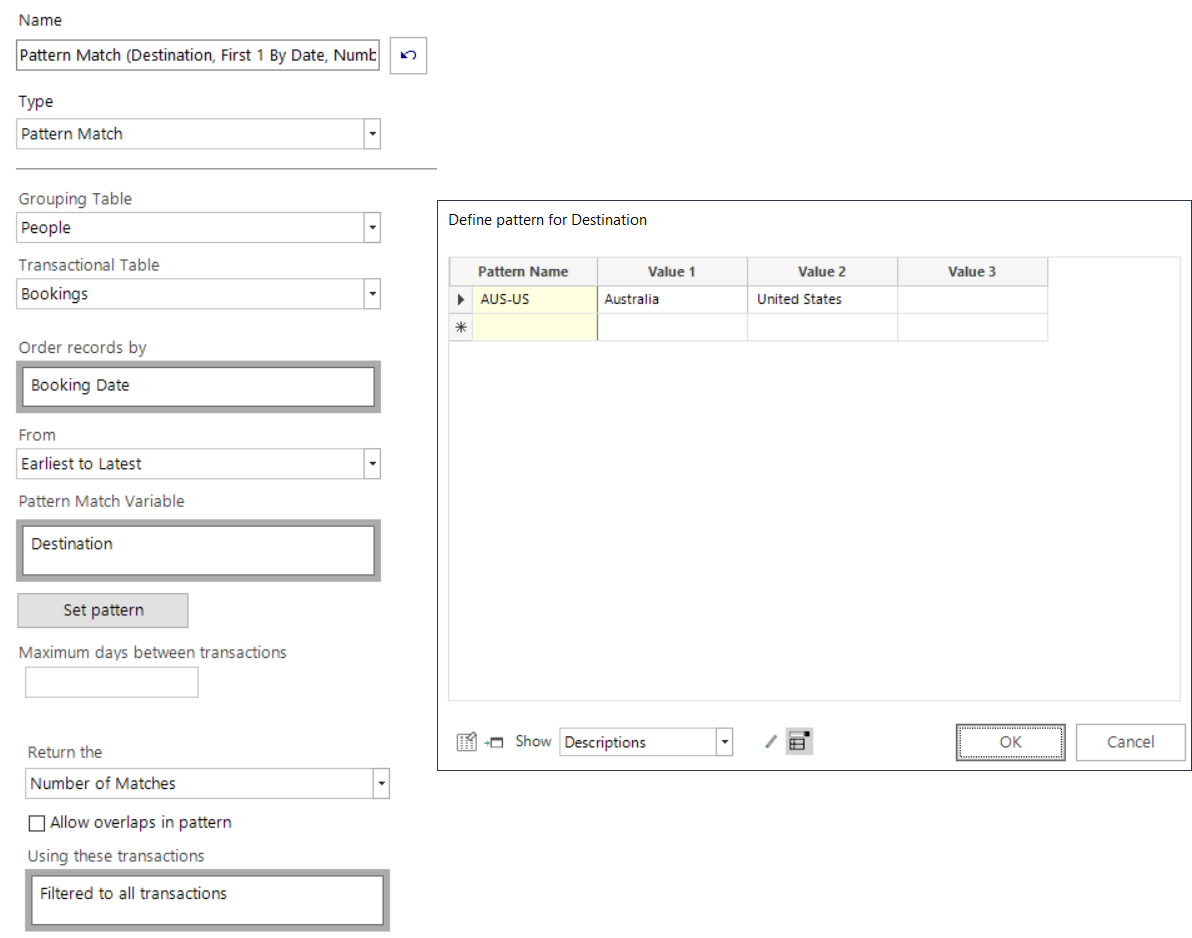Viewport: 1192px width, 938px height.
Task: Click the Value 2 column header
Action: (x=822, y=271)
